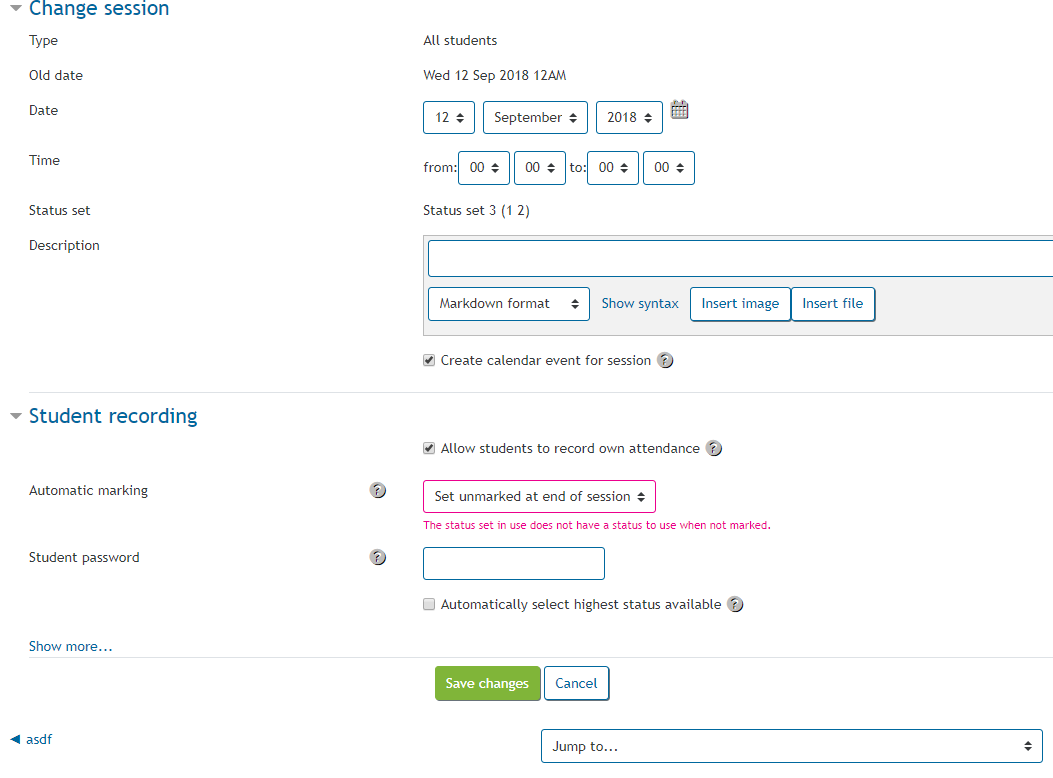Viewport: 1053px width, 778px height.
Task: Open the Automatic marking help icon
Action: pyautogui.click(x=378, y=491)
